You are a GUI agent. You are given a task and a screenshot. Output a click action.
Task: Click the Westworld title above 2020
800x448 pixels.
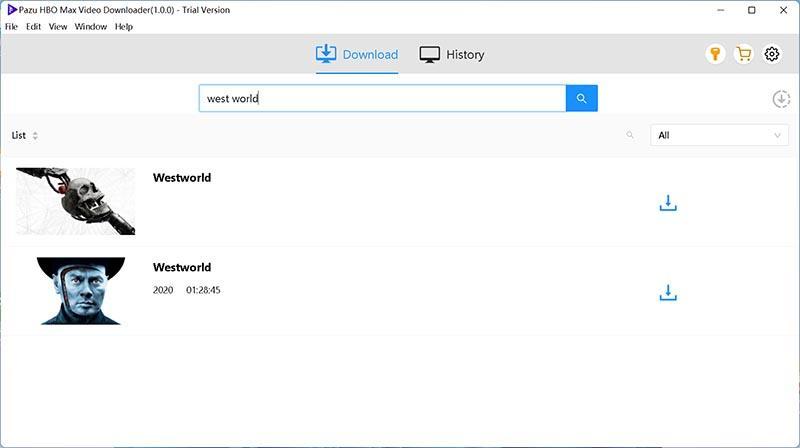[182, 267]
